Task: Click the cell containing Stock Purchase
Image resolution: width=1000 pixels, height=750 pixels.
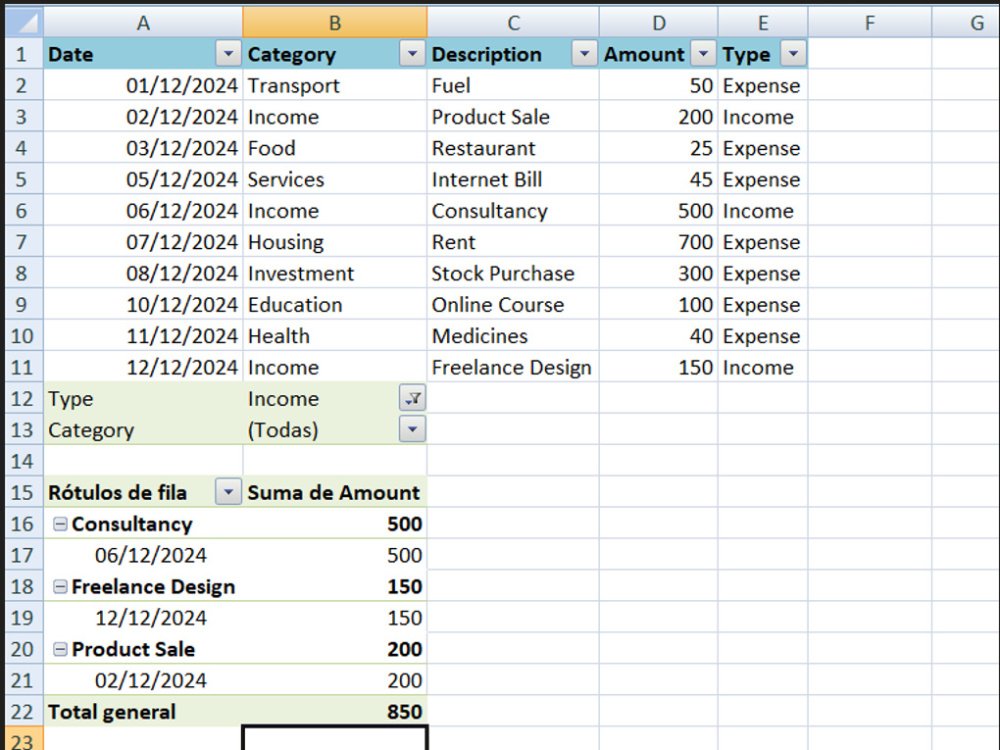Action: pyautogui.click(x=513, y=274)
